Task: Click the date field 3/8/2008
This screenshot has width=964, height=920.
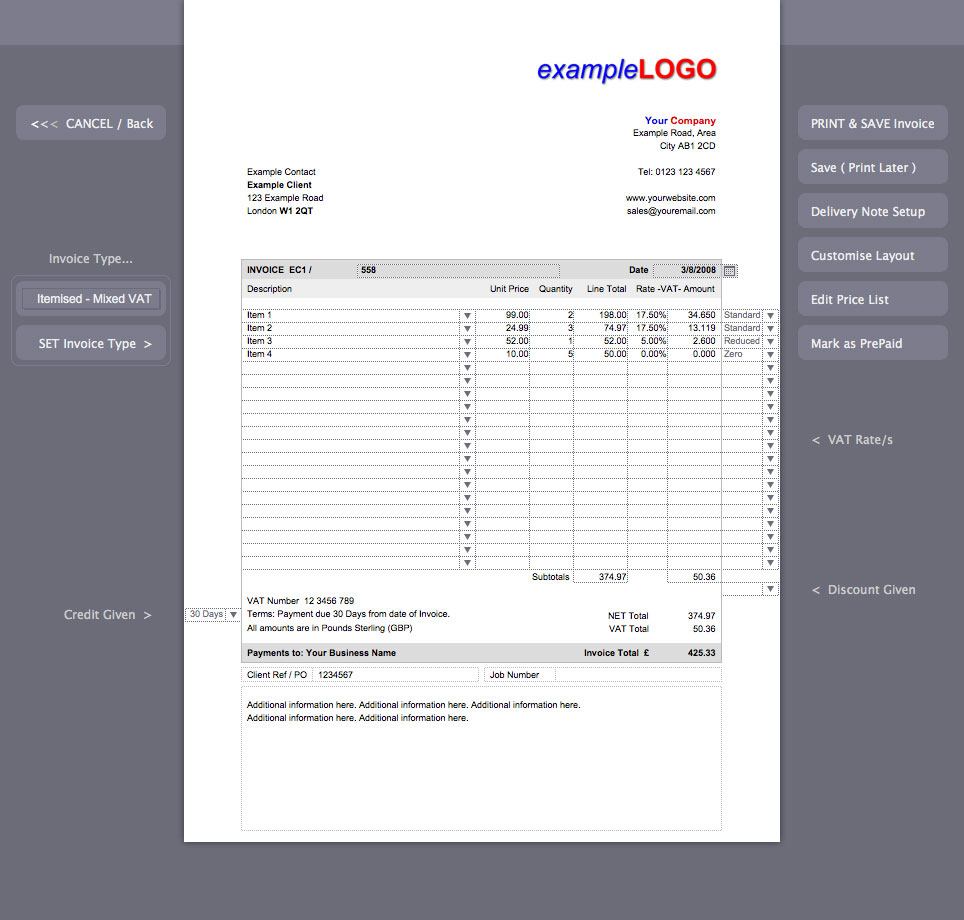Action: tap(687, 270)
